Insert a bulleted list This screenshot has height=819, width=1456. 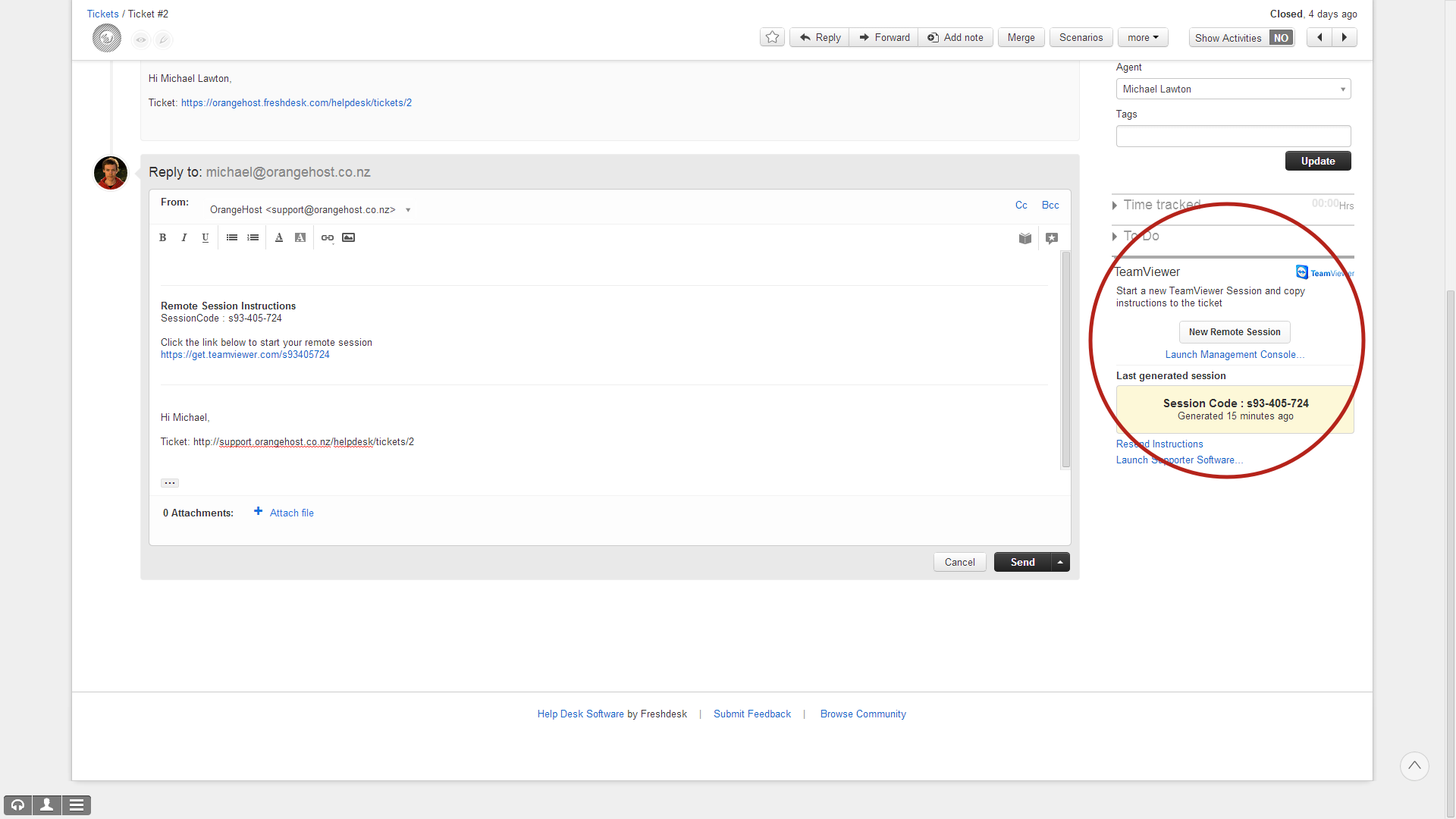[232, 238]
